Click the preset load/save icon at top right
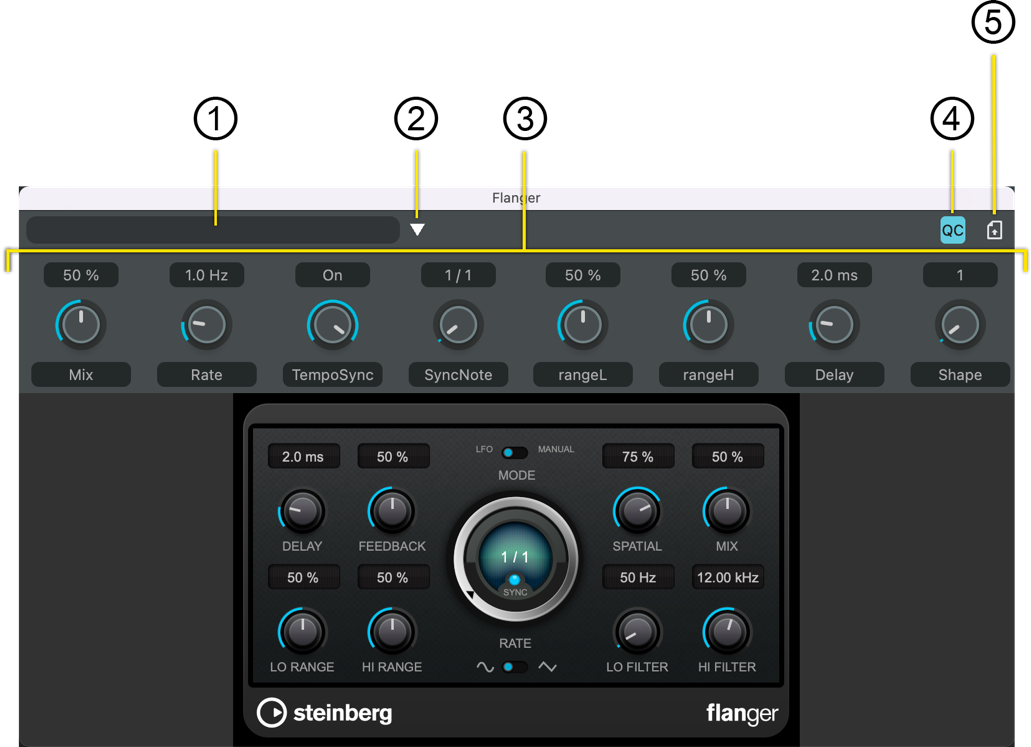 [994, 231]
